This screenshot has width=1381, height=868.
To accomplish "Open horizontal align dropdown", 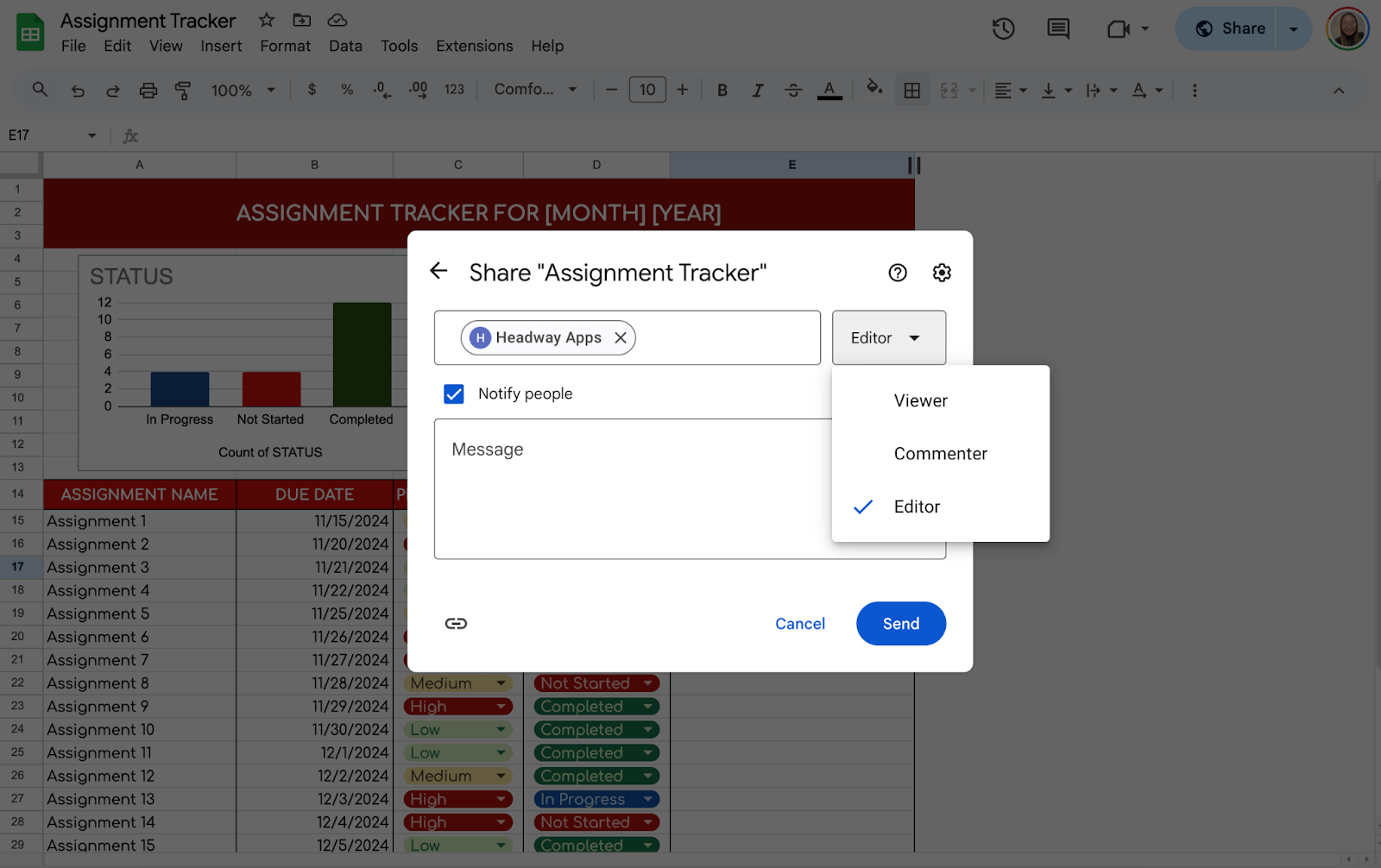I will 1011,90.
